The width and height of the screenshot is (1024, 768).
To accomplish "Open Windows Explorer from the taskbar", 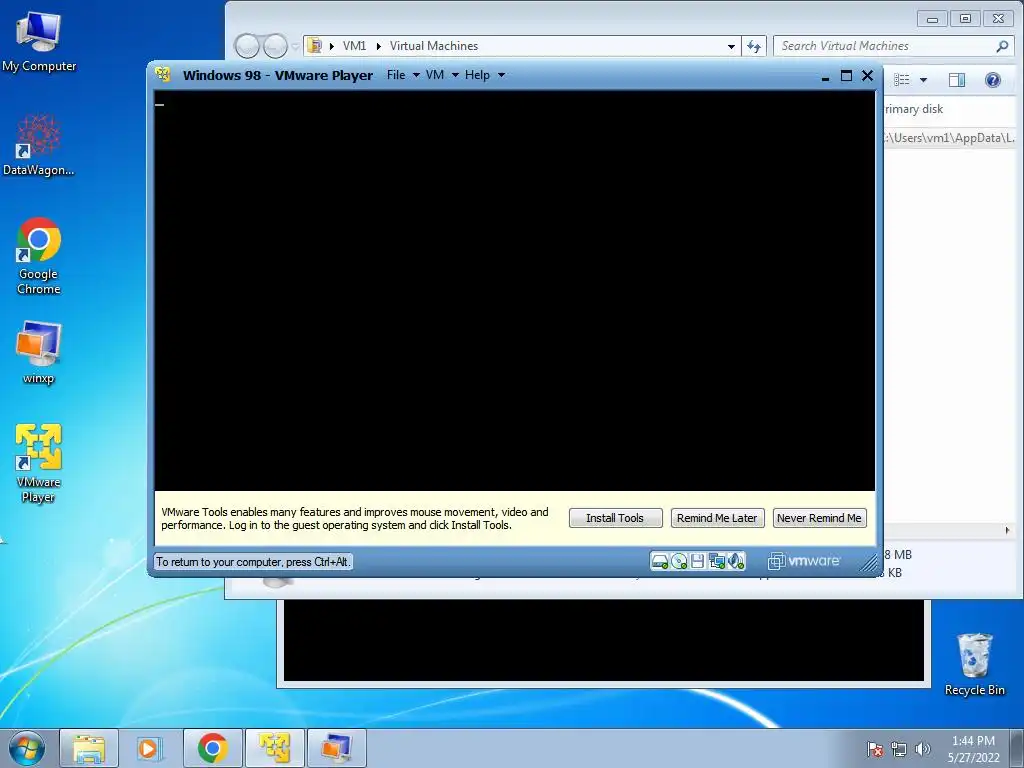I will tap(89, 748).
